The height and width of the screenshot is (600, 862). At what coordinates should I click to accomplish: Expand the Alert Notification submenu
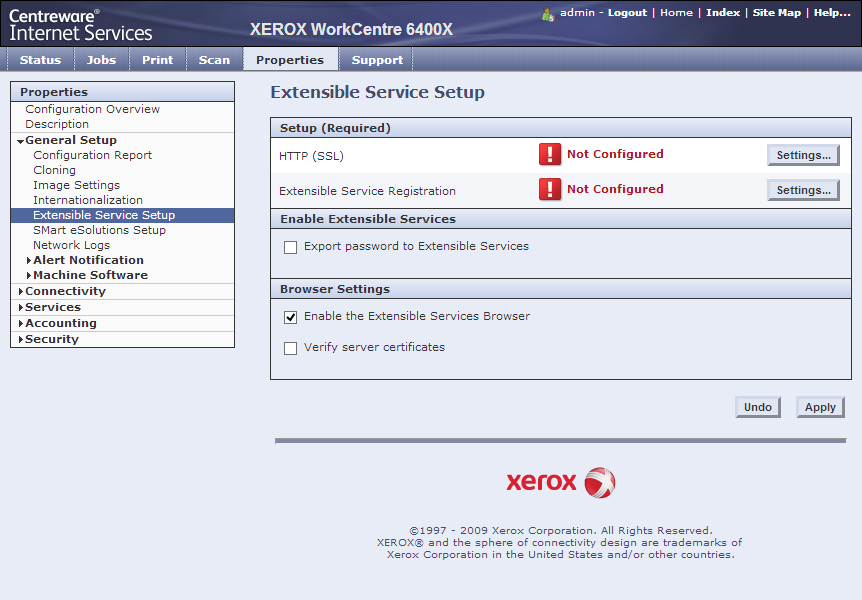click(x=29, y=261)
